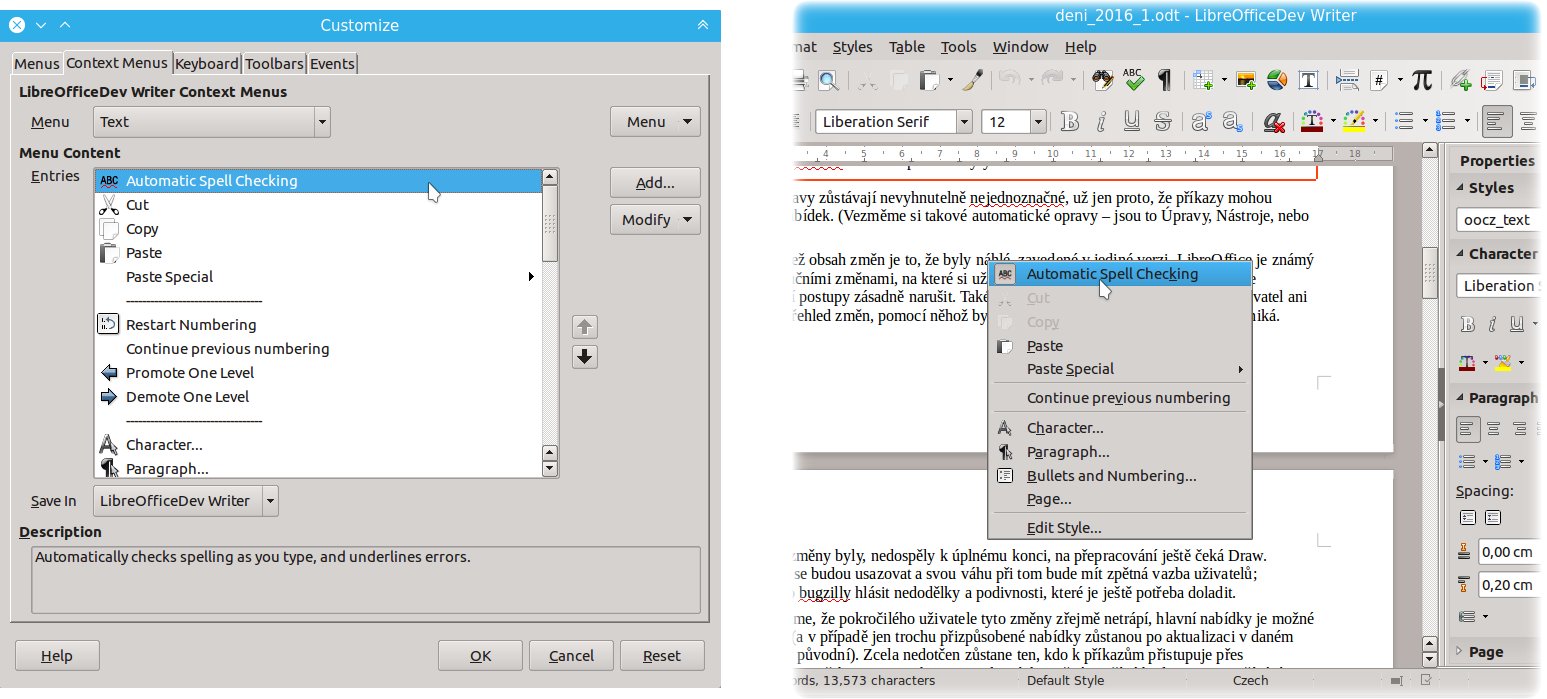
Task: Apply subscript in the formatting toolbar
Action: pyautogui.click(x=1232, y=122)
